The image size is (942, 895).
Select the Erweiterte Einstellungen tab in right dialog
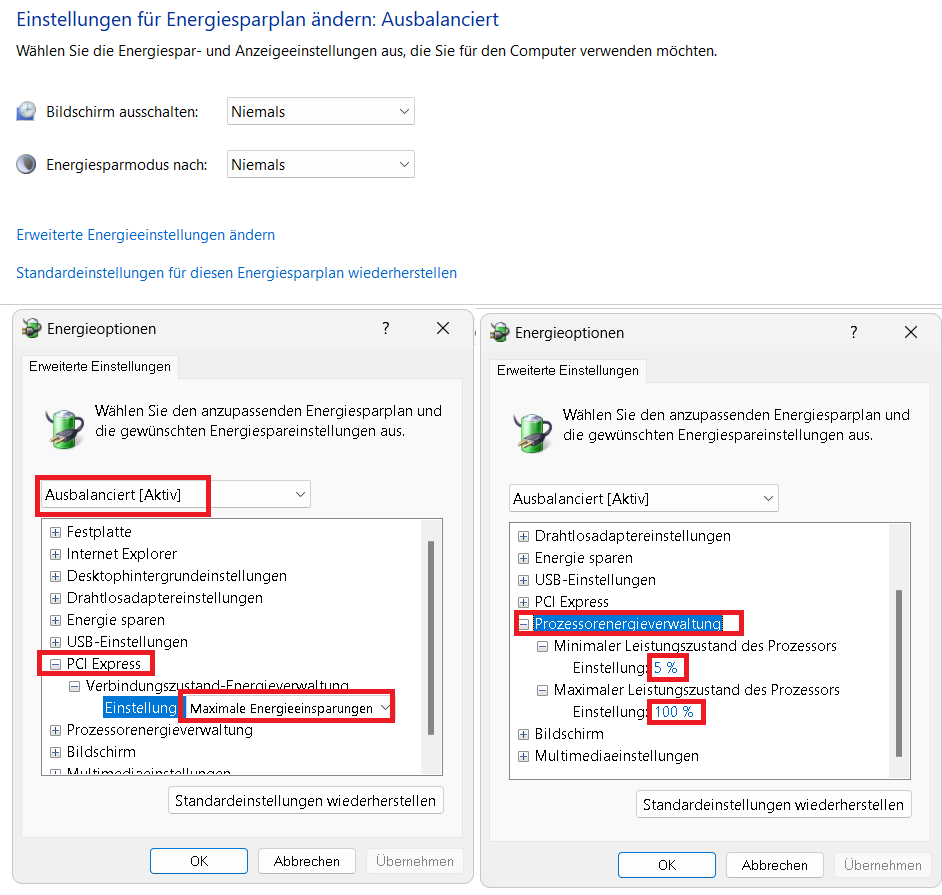pos(568,371)
